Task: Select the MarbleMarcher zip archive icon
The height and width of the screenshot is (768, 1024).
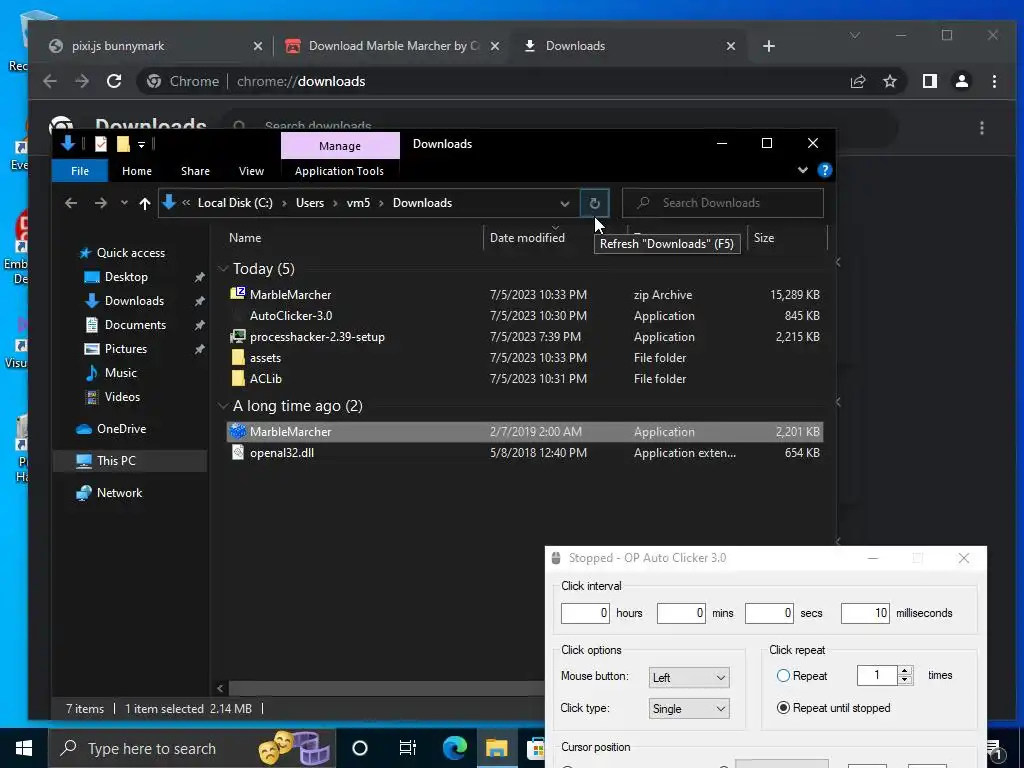Action: (238, 294)
